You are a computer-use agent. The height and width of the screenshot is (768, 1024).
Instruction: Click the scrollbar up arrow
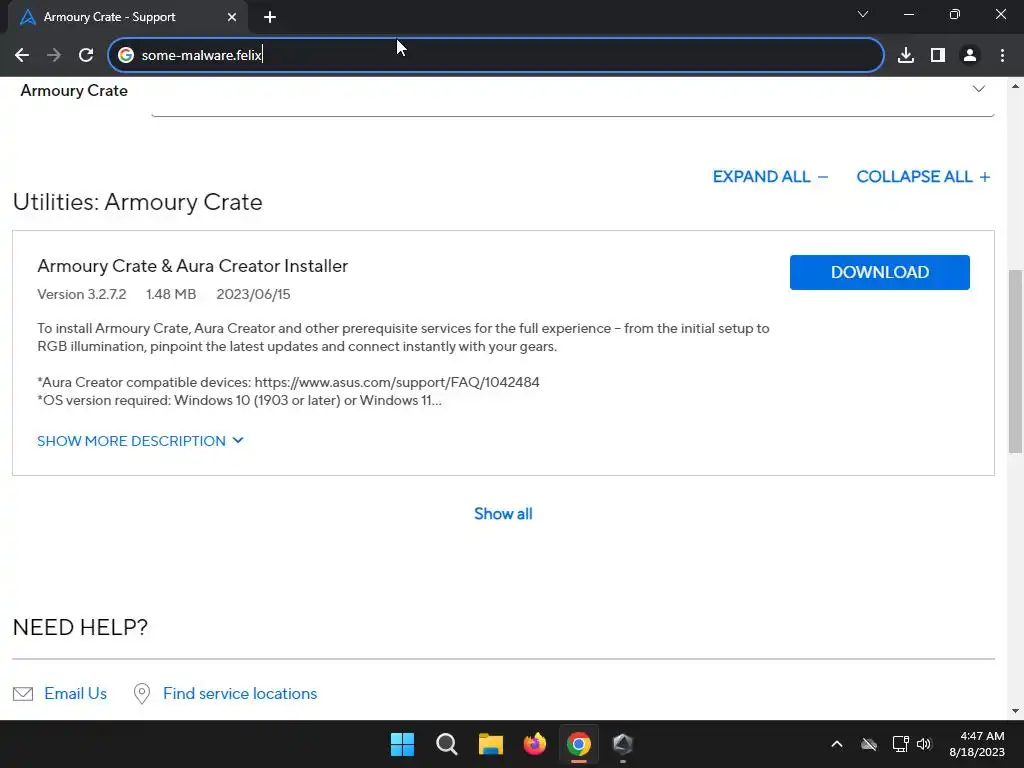pyautogui.click(x=1015, y=86)
